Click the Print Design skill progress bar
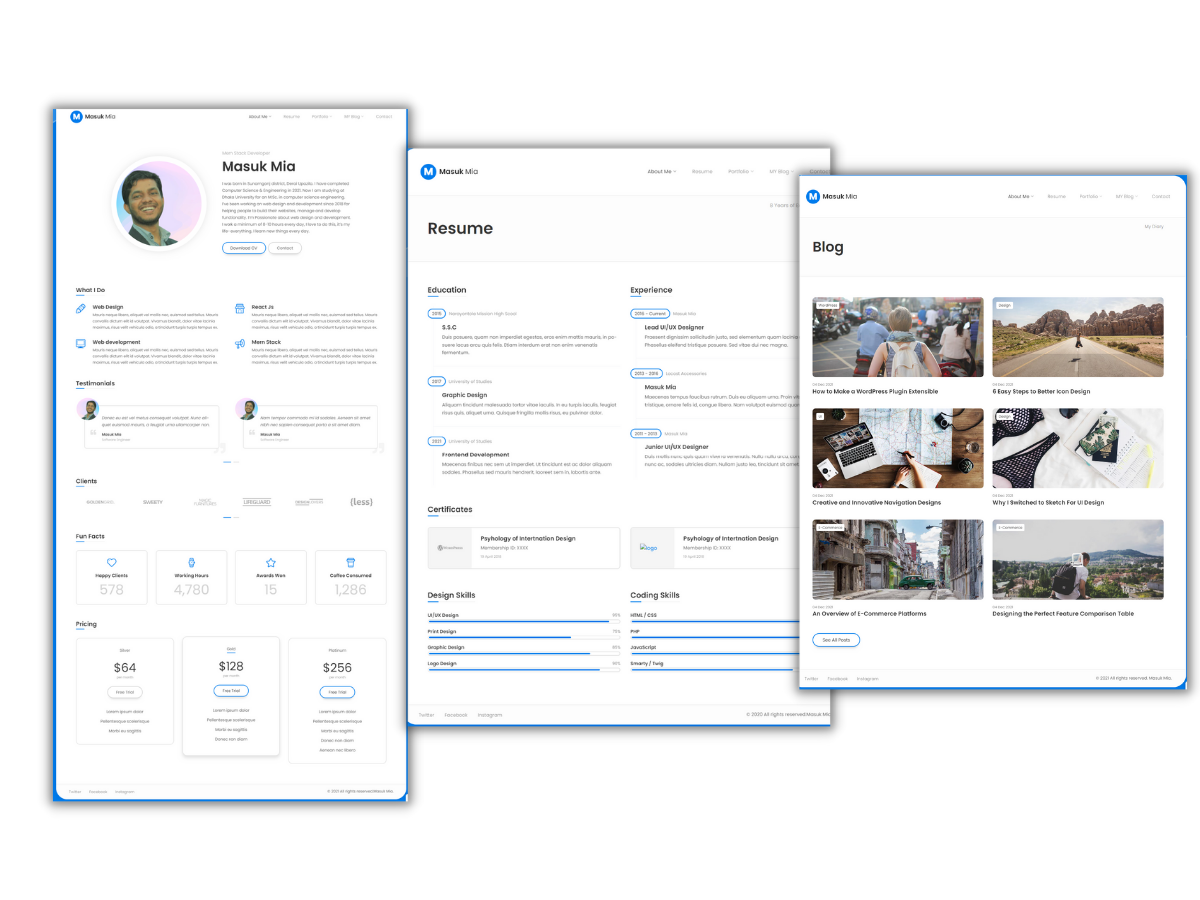Viewport: 1200px width, 900px height. pos(524,638)
